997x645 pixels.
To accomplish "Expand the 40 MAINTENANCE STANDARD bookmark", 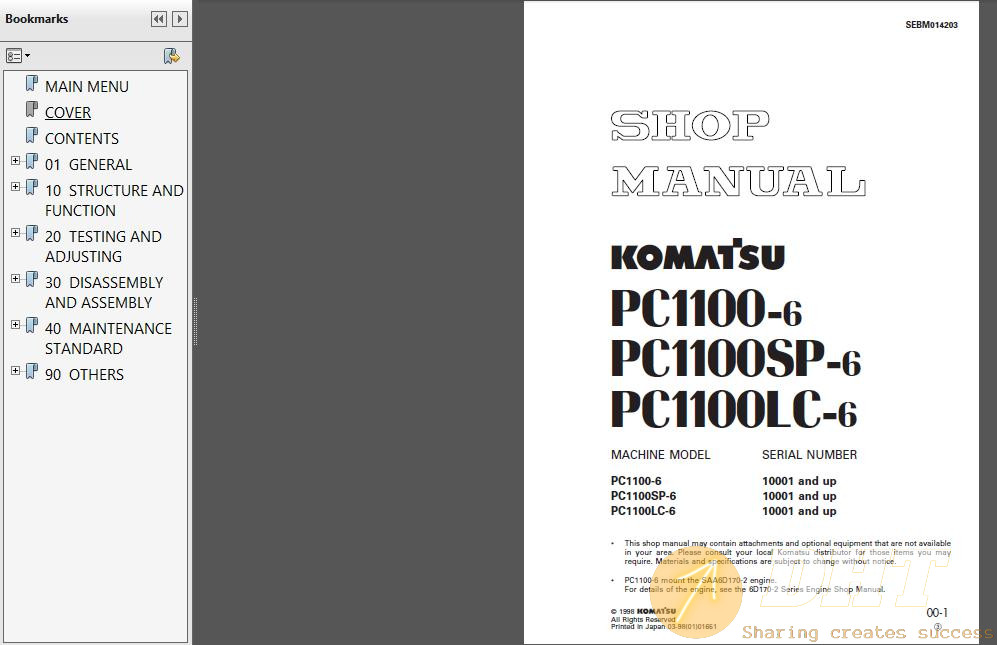I will click(x=15, y=325).
